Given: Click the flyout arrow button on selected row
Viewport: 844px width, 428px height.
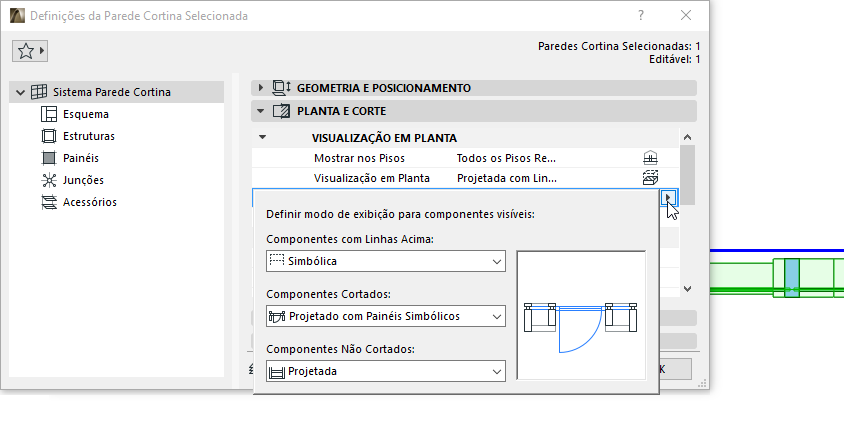Looking at the screenshot, I should [x=669, y=198].
